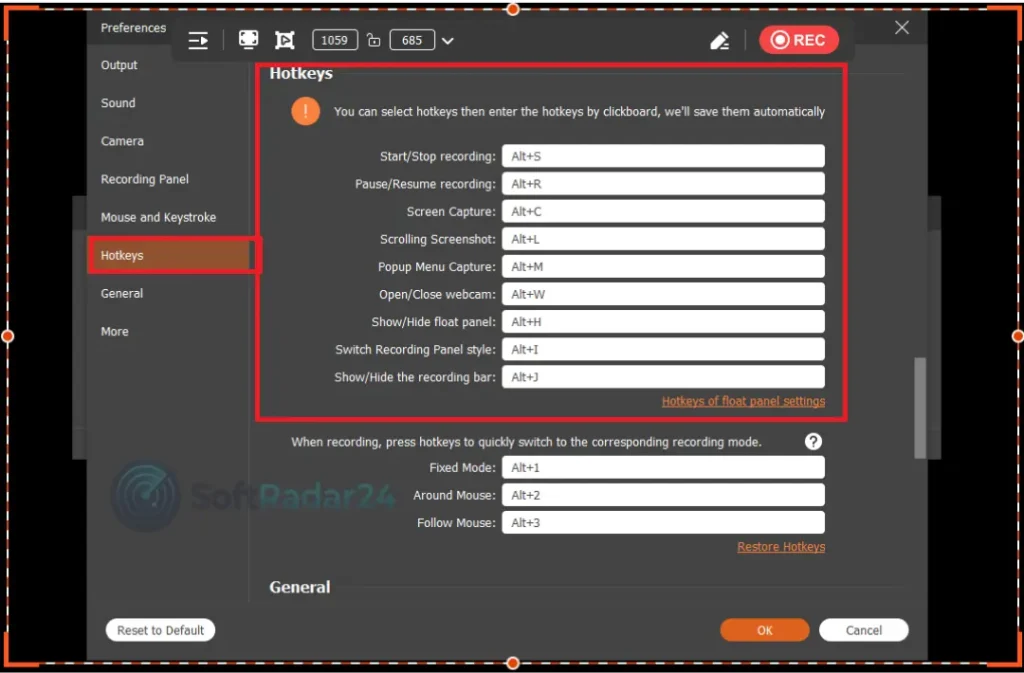Click the Start/Stop recording hotkey field

(661, 156)
